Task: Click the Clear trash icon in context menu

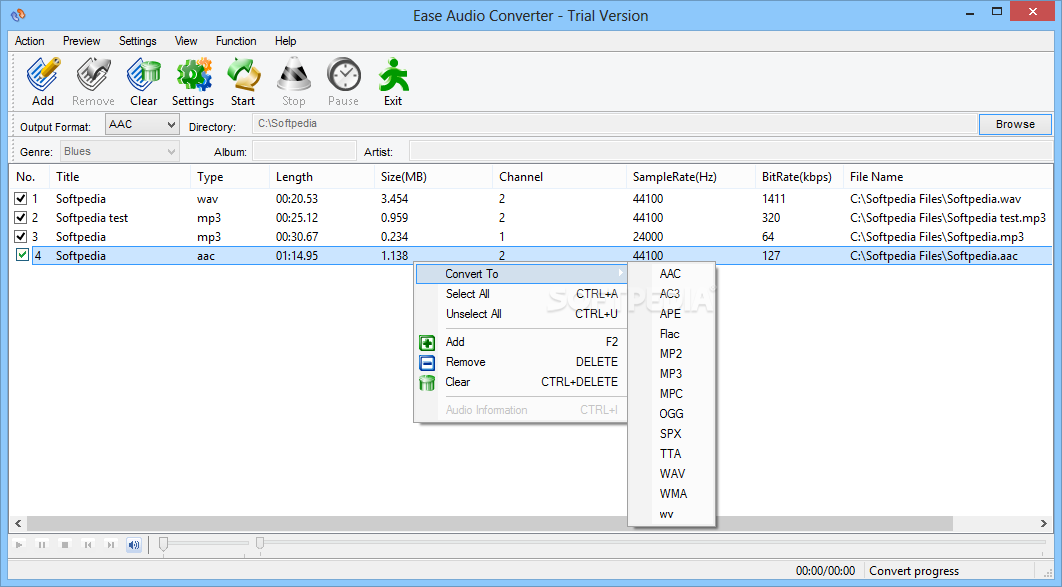Action: 427,383
